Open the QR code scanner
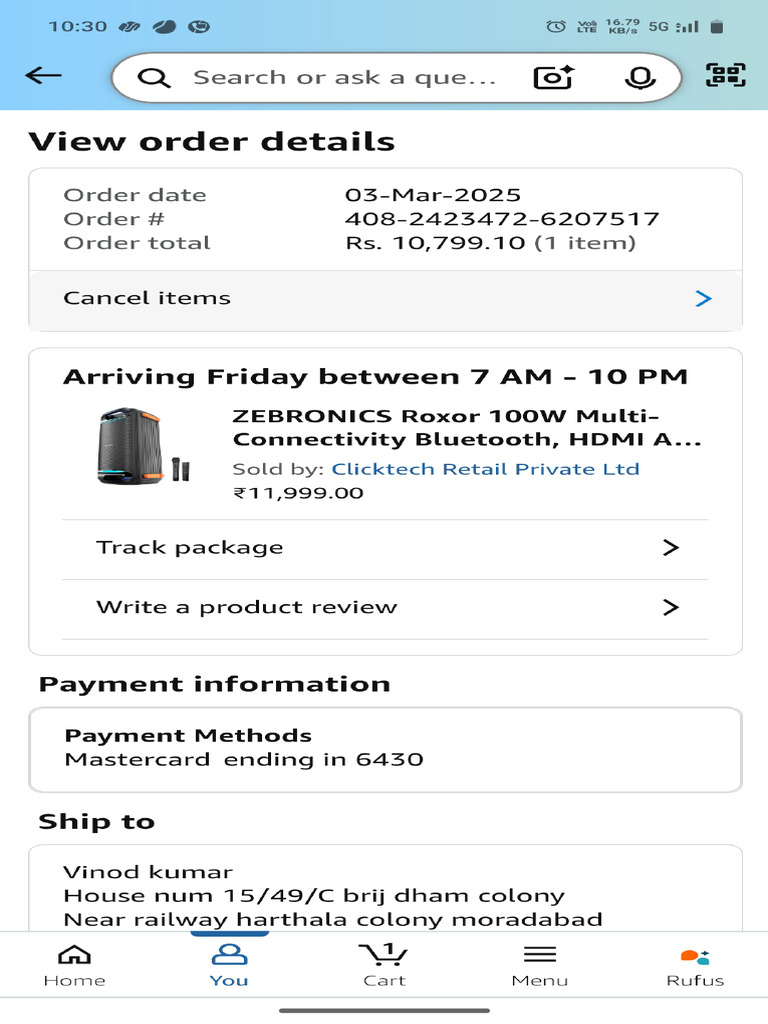The height and width of the screenshot is (1024, 768). (x=726, y=76)
